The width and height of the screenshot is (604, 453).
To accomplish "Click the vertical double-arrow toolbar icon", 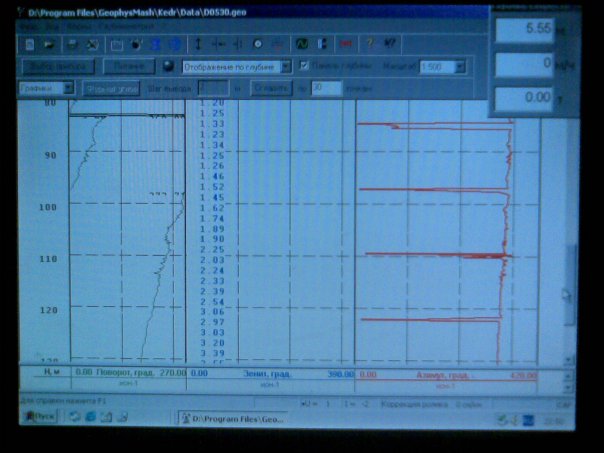I will 199,45.
